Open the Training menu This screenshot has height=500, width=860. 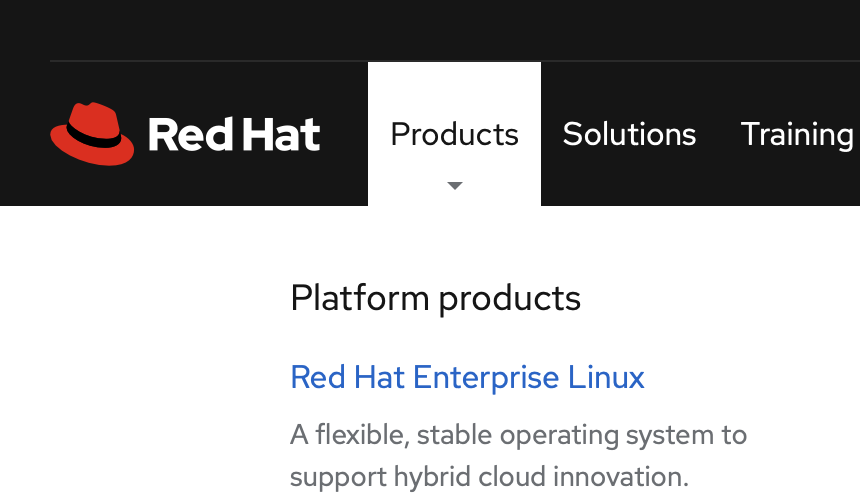[797, 135]
